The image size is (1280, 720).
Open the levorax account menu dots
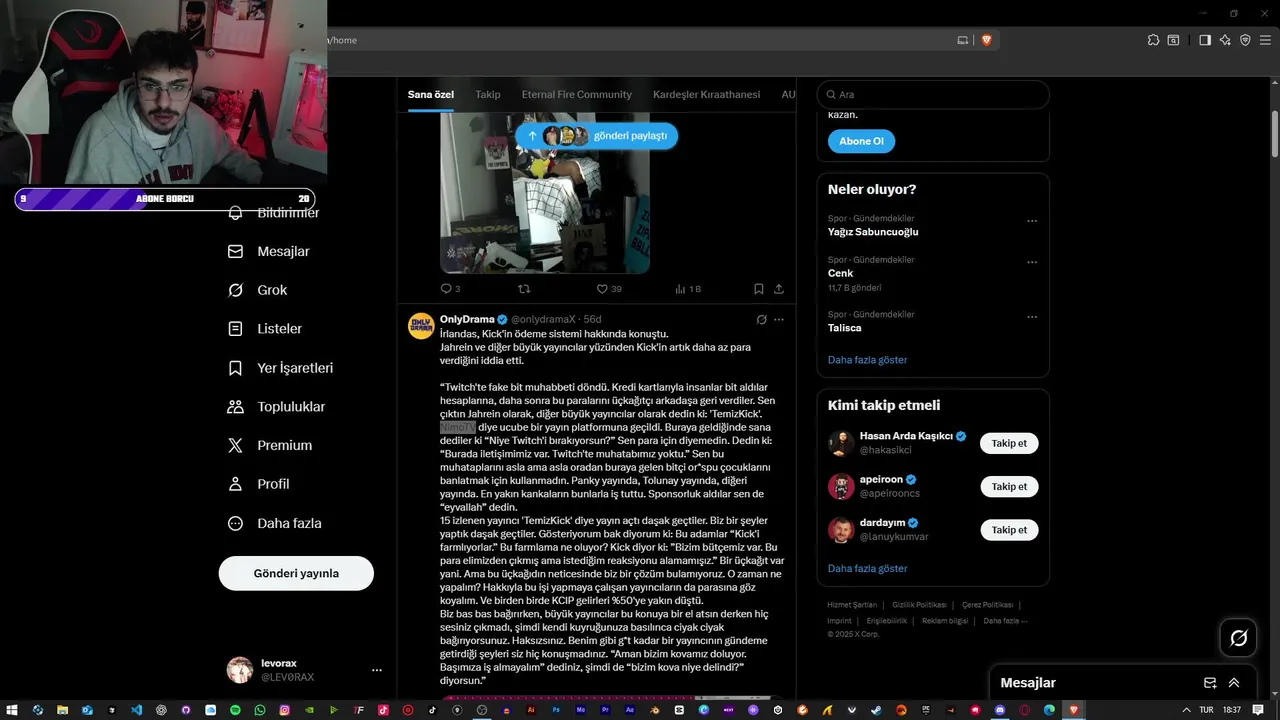tap(377, 670)
